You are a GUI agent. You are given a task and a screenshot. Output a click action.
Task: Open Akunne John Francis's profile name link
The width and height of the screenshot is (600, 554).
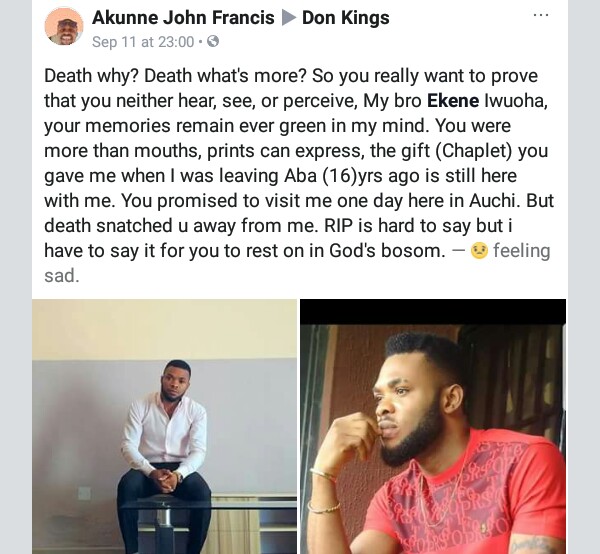click(x=183, y=18)
